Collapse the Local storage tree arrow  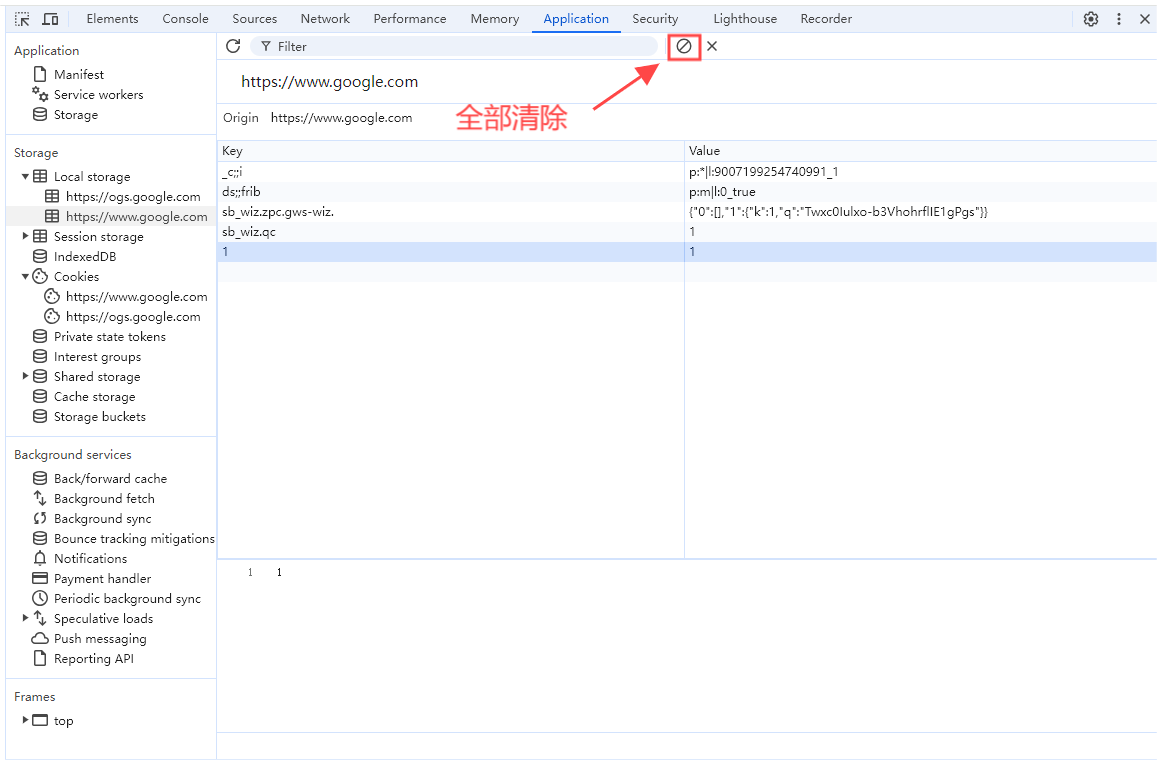click(x=25, y=176)
